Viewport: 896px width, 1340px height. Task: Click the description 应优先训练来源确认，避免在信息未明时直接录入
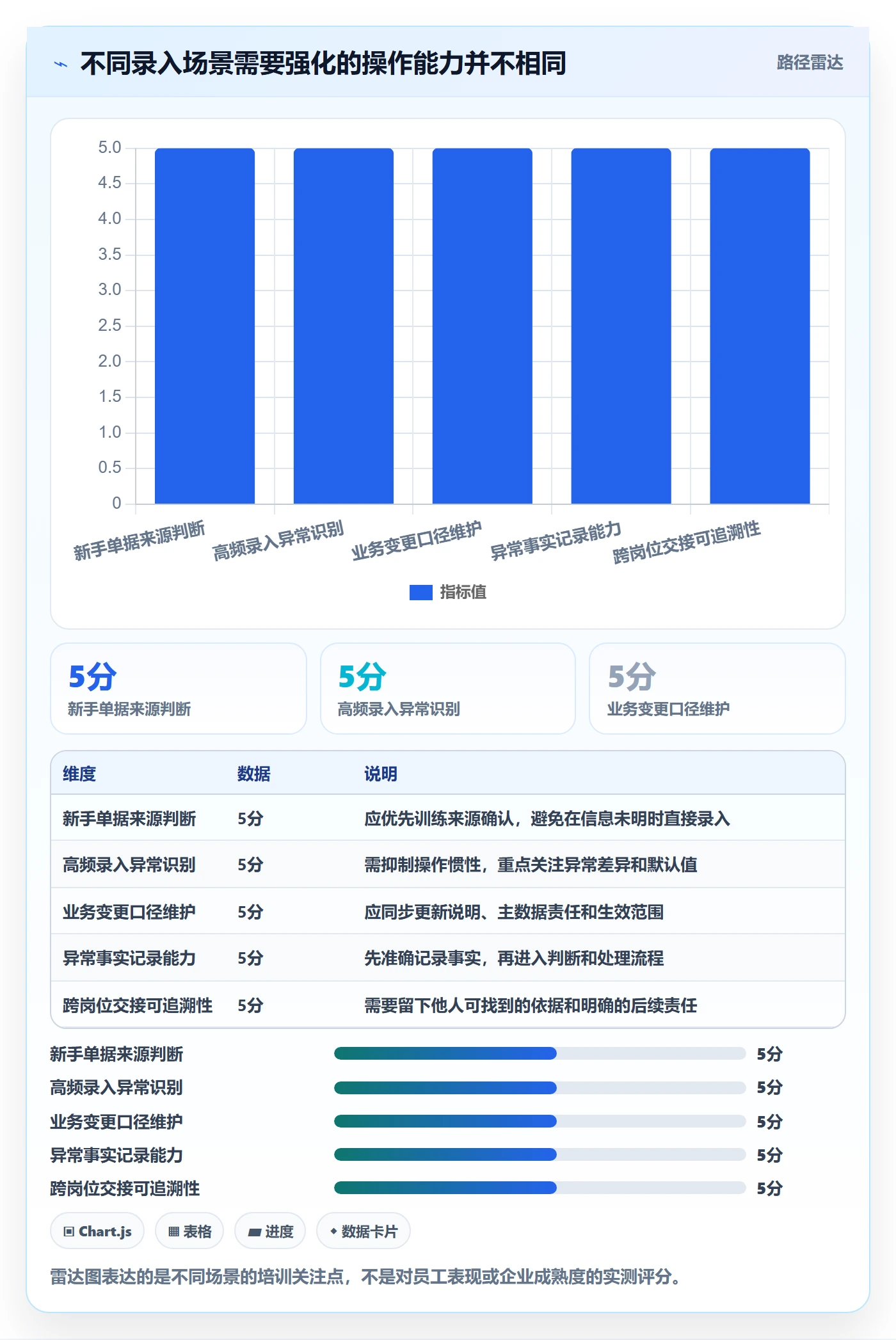click(547, 818)
